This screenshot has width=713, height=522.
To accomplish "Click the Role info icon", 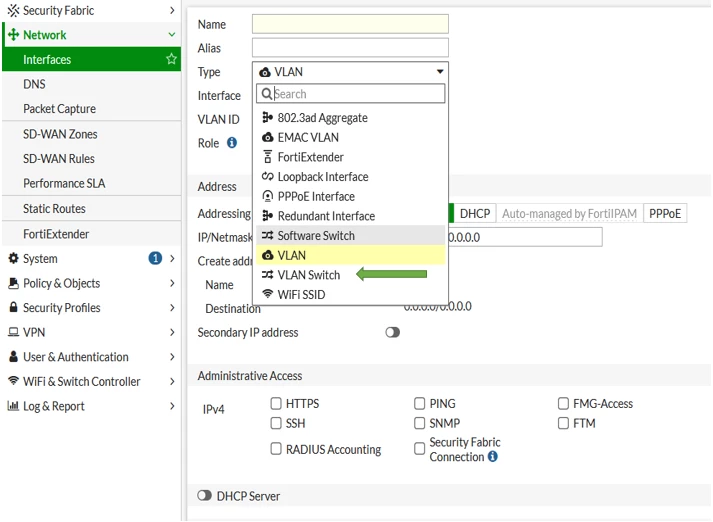I will [x=232, y=143].
